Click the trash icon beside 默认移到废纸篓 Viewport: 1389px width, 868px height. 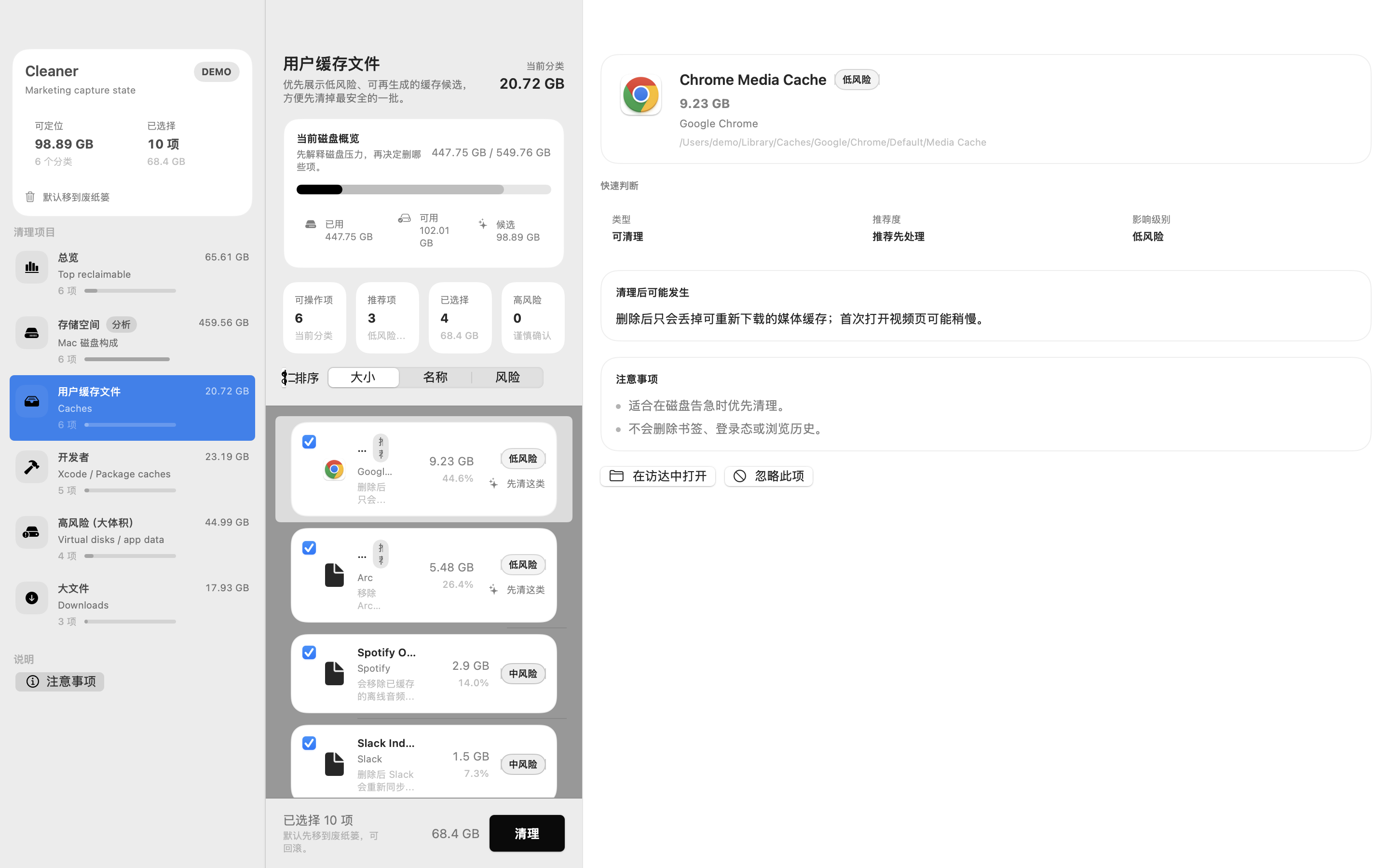pyautogui.click(x=30, y=197)
